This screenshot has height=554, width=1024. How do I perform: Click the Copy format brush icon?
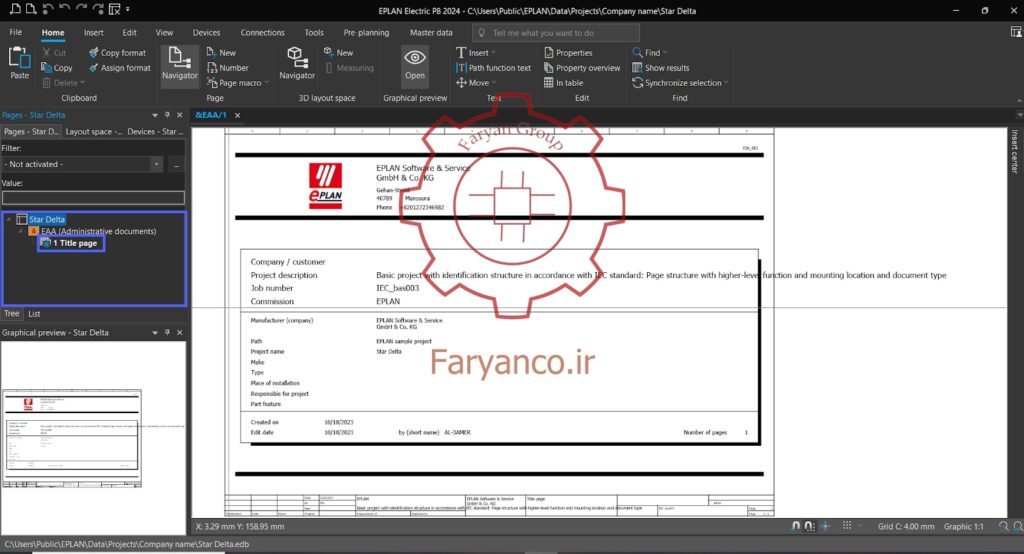click(x=93, y=52)
